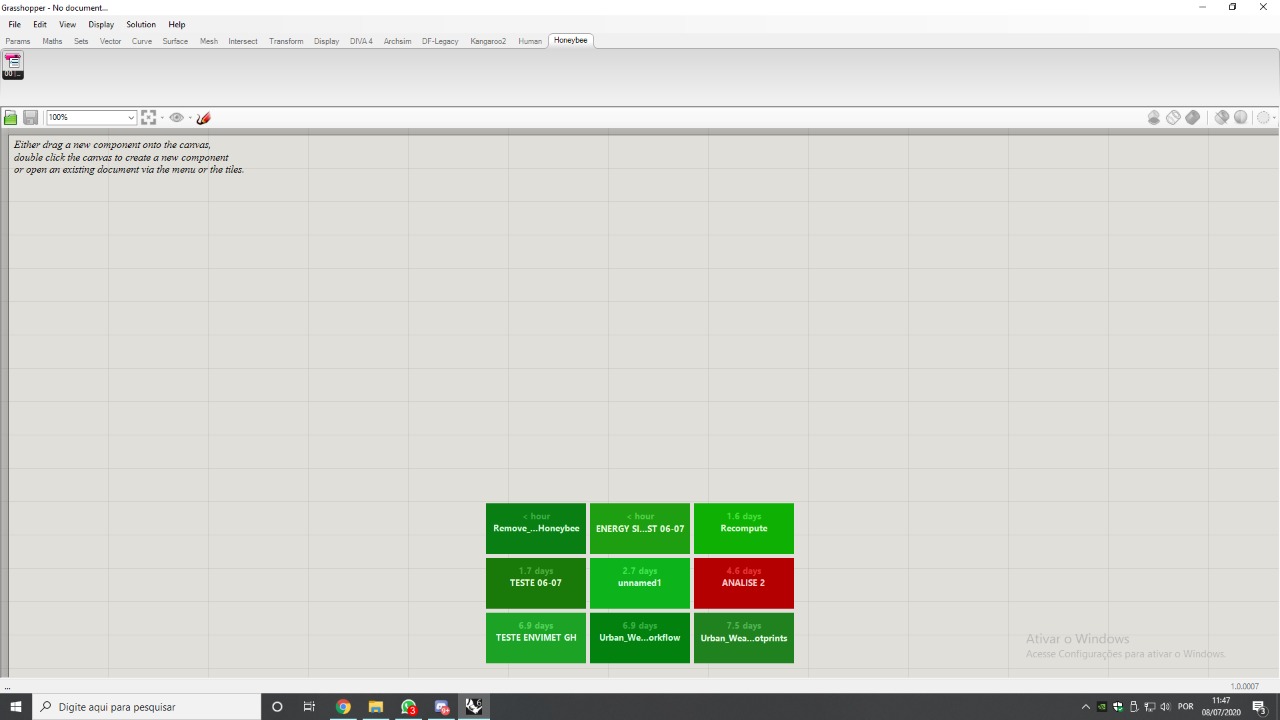
Task: Switch to the Kangaroo2 tab
Action: (x=488, y=41)
